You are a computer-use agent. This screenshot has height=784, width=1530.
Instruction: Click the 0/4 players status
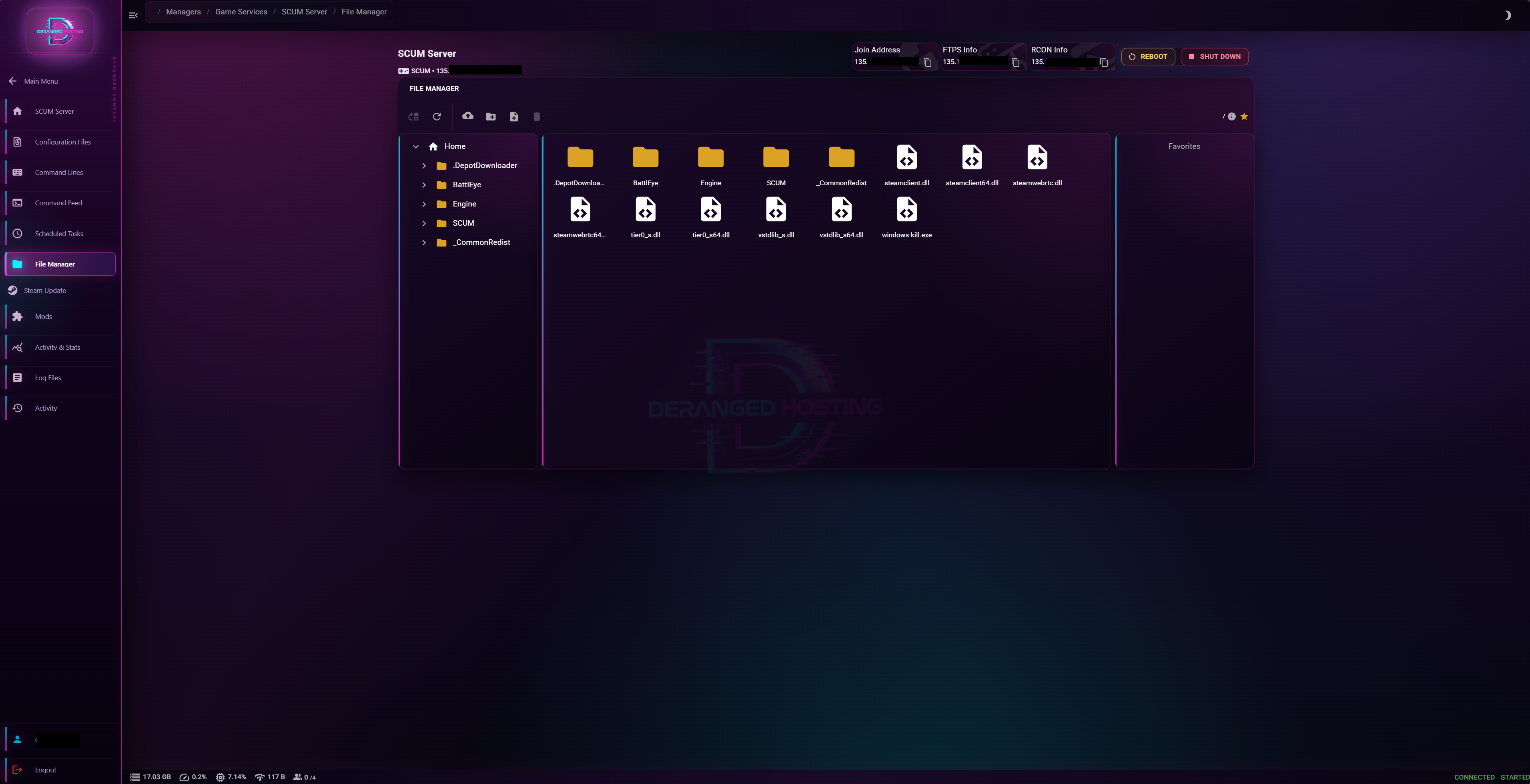pyautogui.click(x=305, y=777)
